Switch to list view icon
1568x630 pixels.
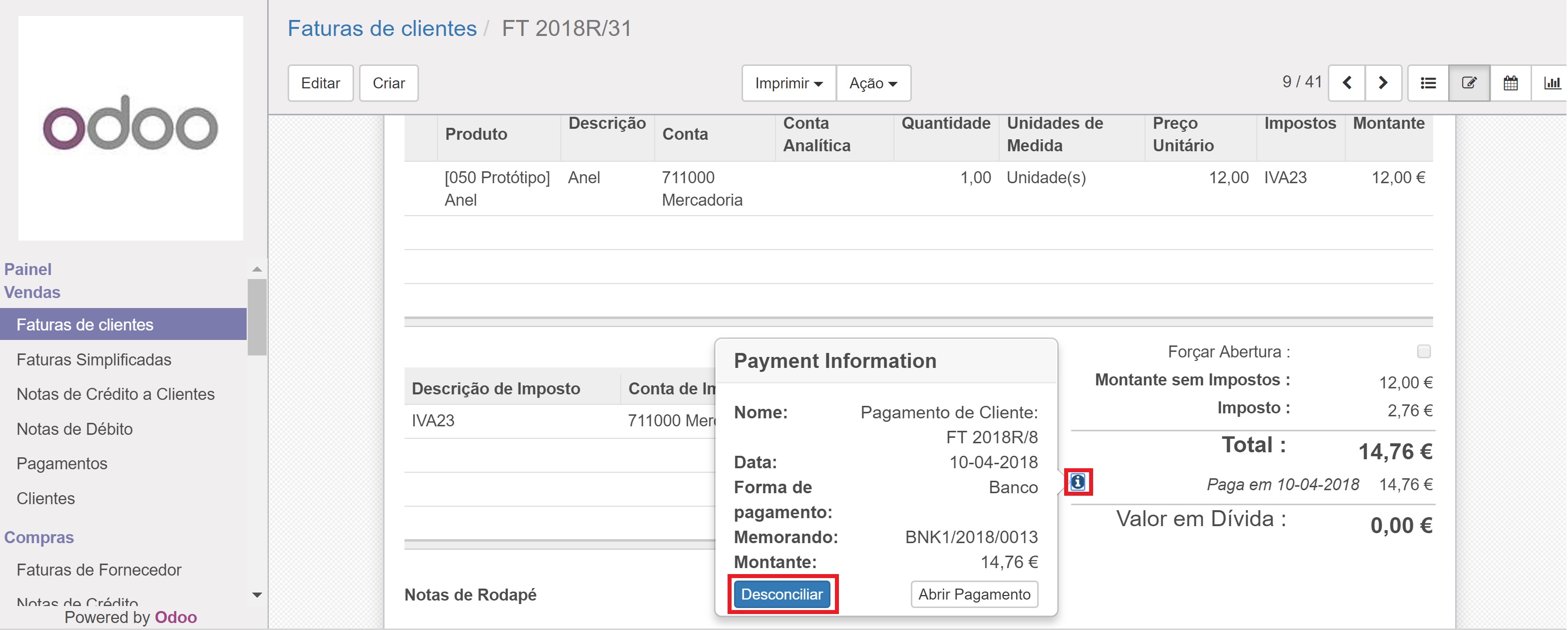1428,83
